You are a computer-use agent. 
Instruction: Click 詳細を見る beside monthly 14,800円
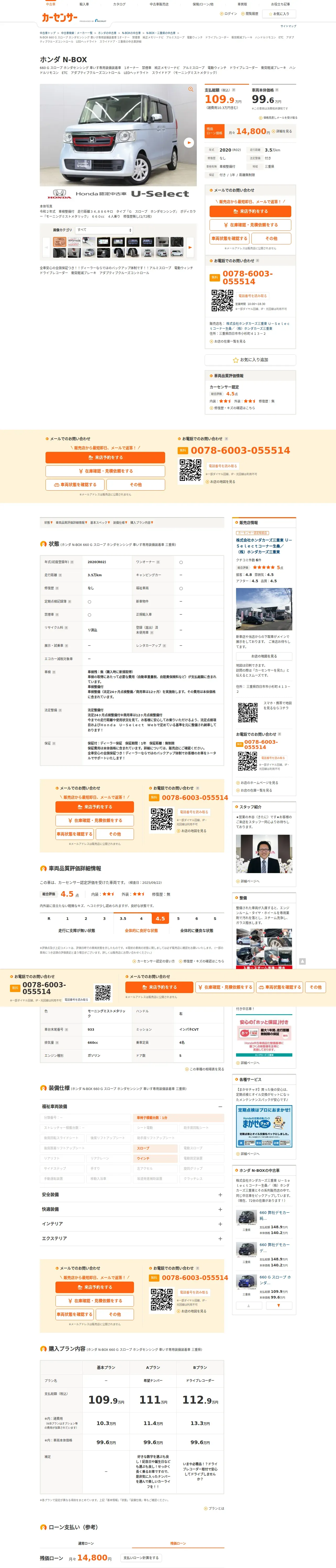(x=282, y=131)
